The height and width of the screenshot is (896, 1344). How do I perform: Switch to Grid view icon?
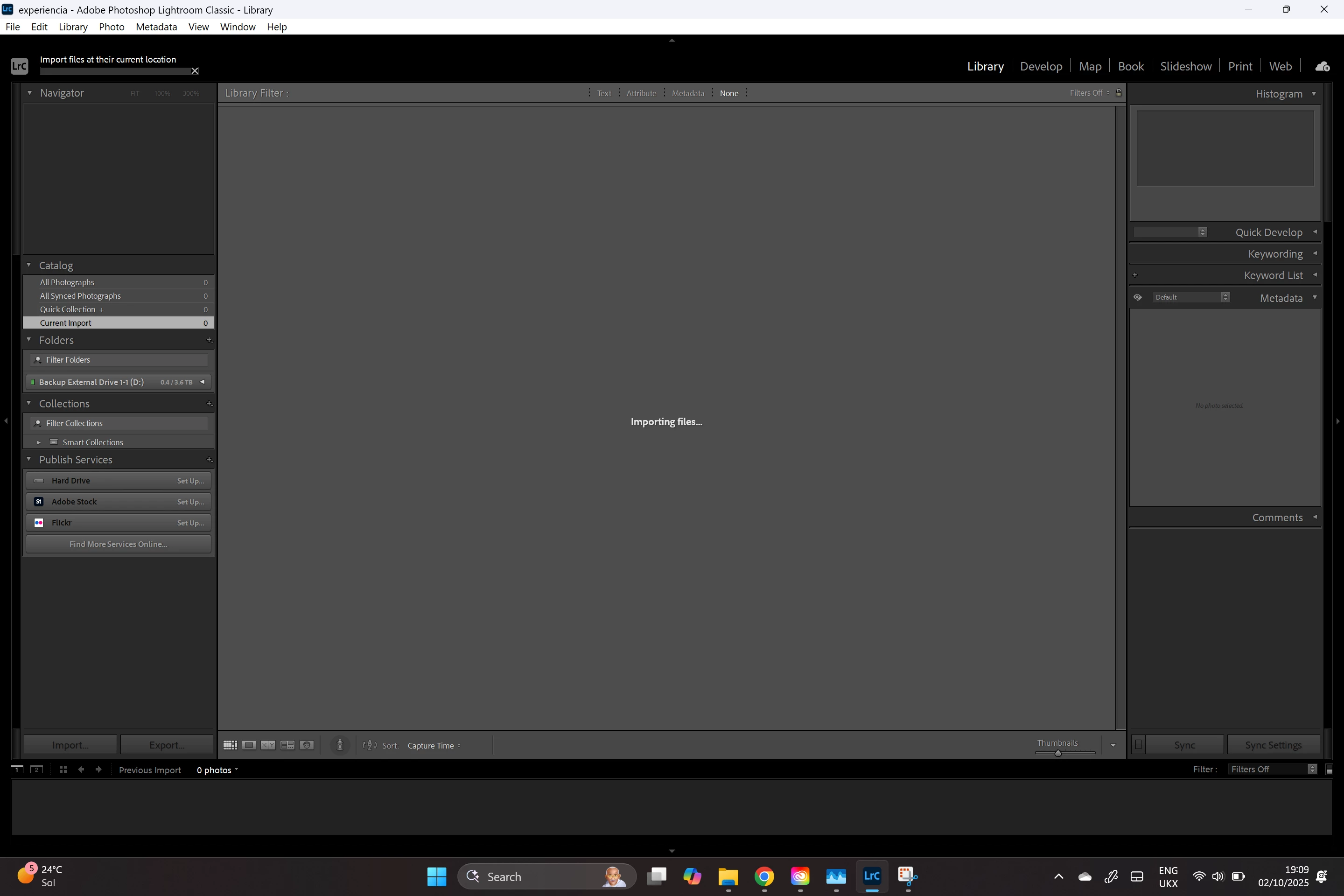tap(230, 745)
